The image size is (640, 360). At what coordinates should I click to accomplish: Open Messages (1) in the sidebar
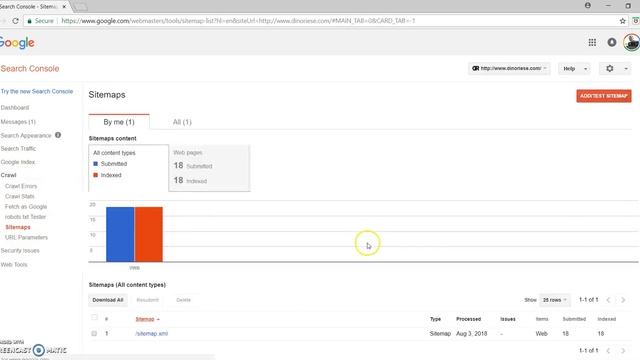coord(18,122)
